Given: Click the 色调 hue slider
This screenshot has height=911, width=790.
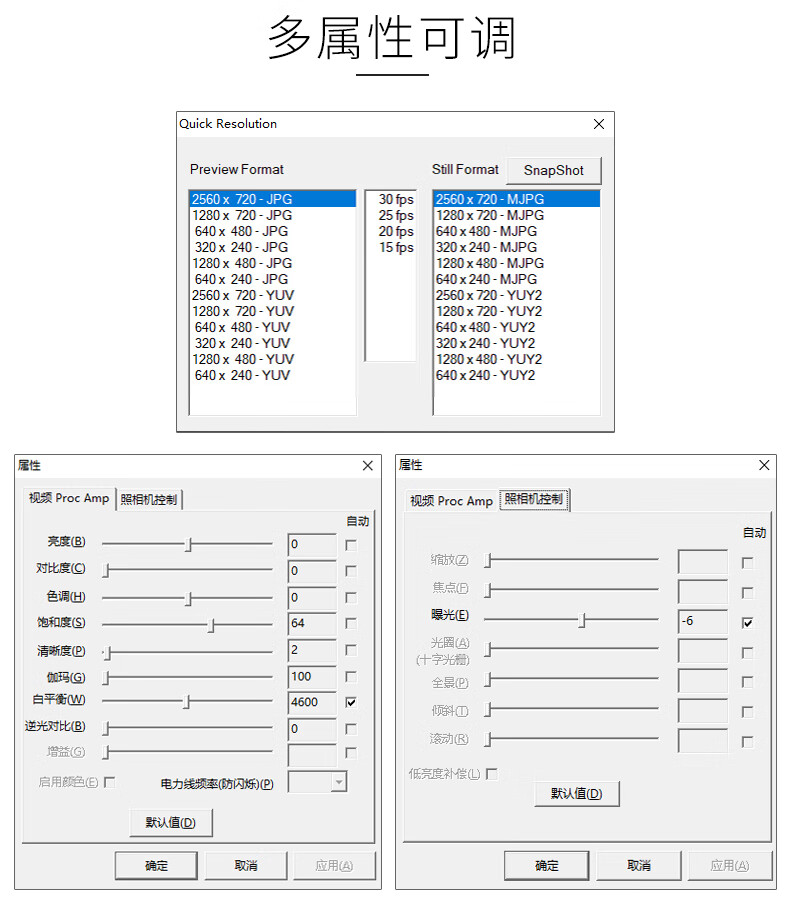Looking at the screenshot, I should 187,598.
